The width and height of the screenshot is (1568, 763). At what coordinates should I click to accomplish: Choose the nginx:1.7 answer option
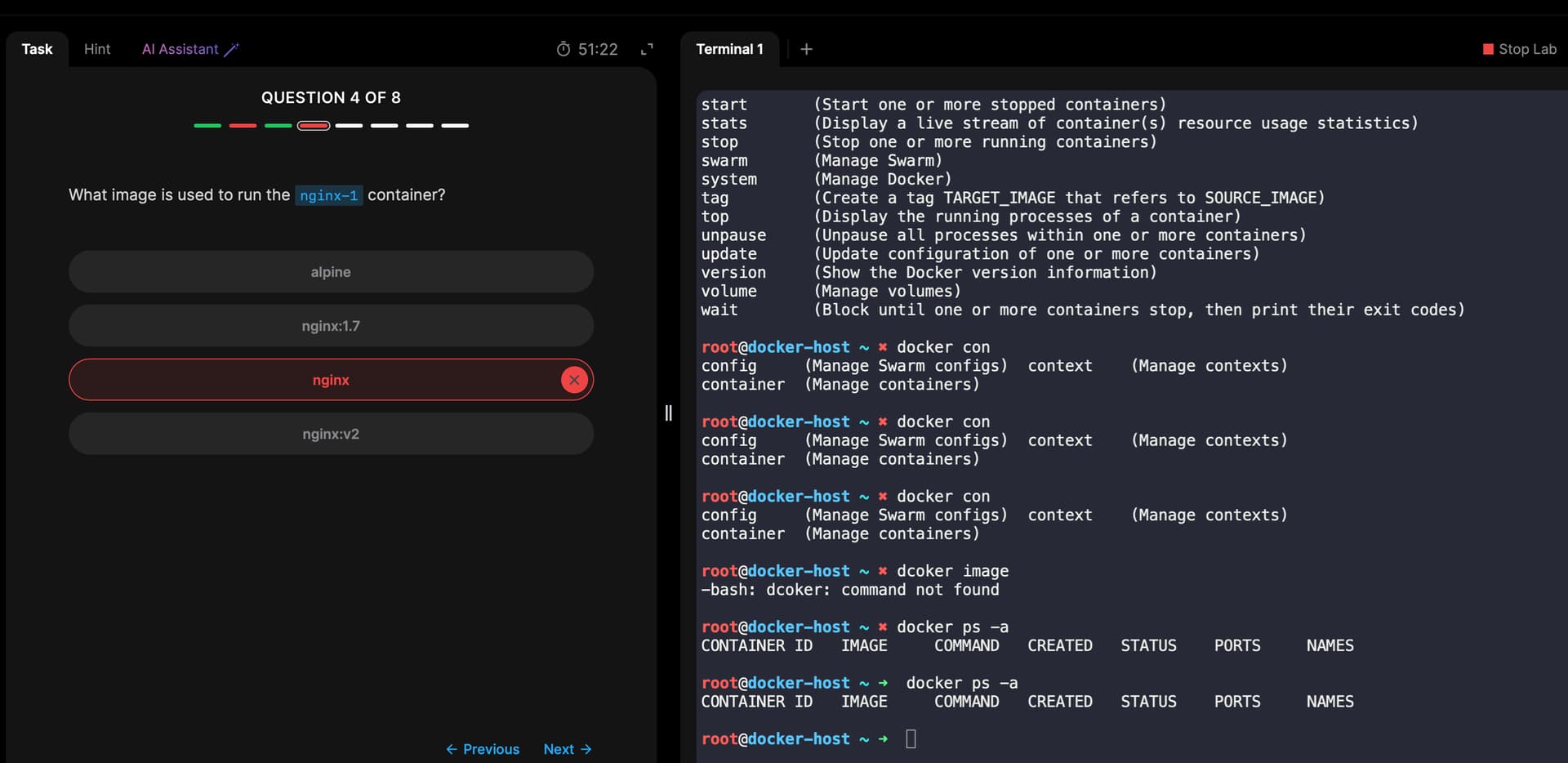[331, 326]
